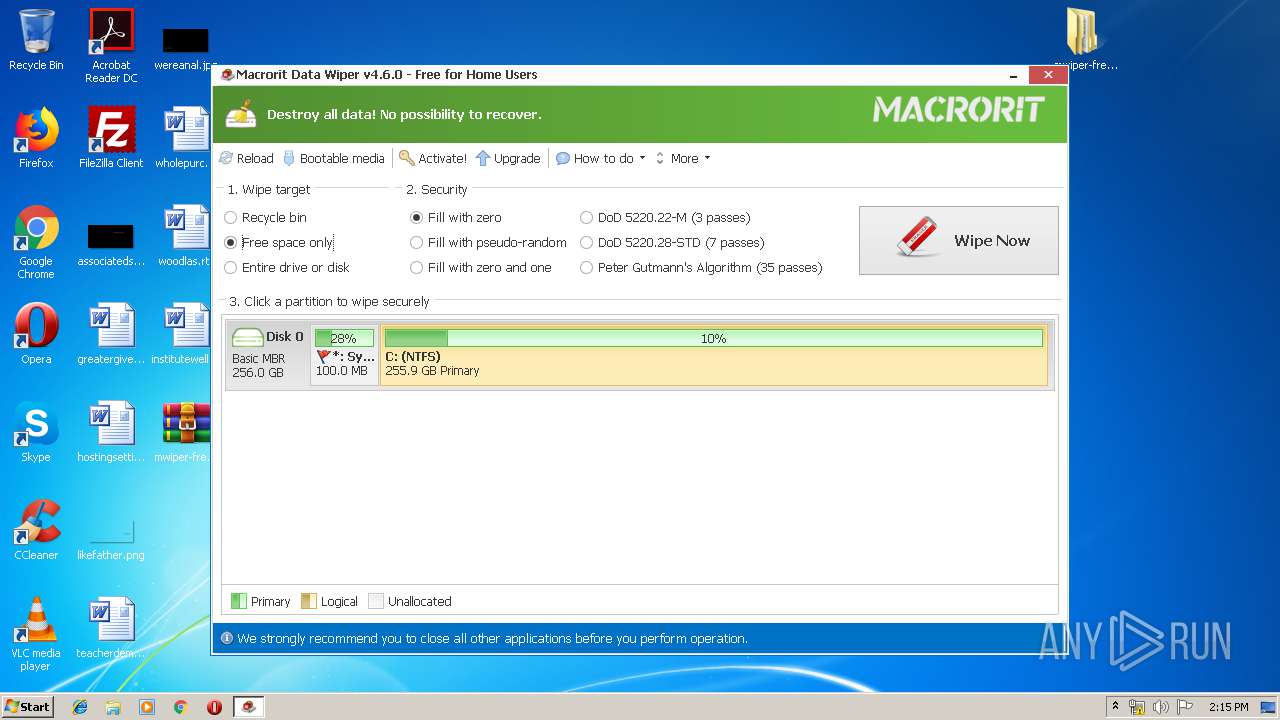Click the Start button

point(28,706)
